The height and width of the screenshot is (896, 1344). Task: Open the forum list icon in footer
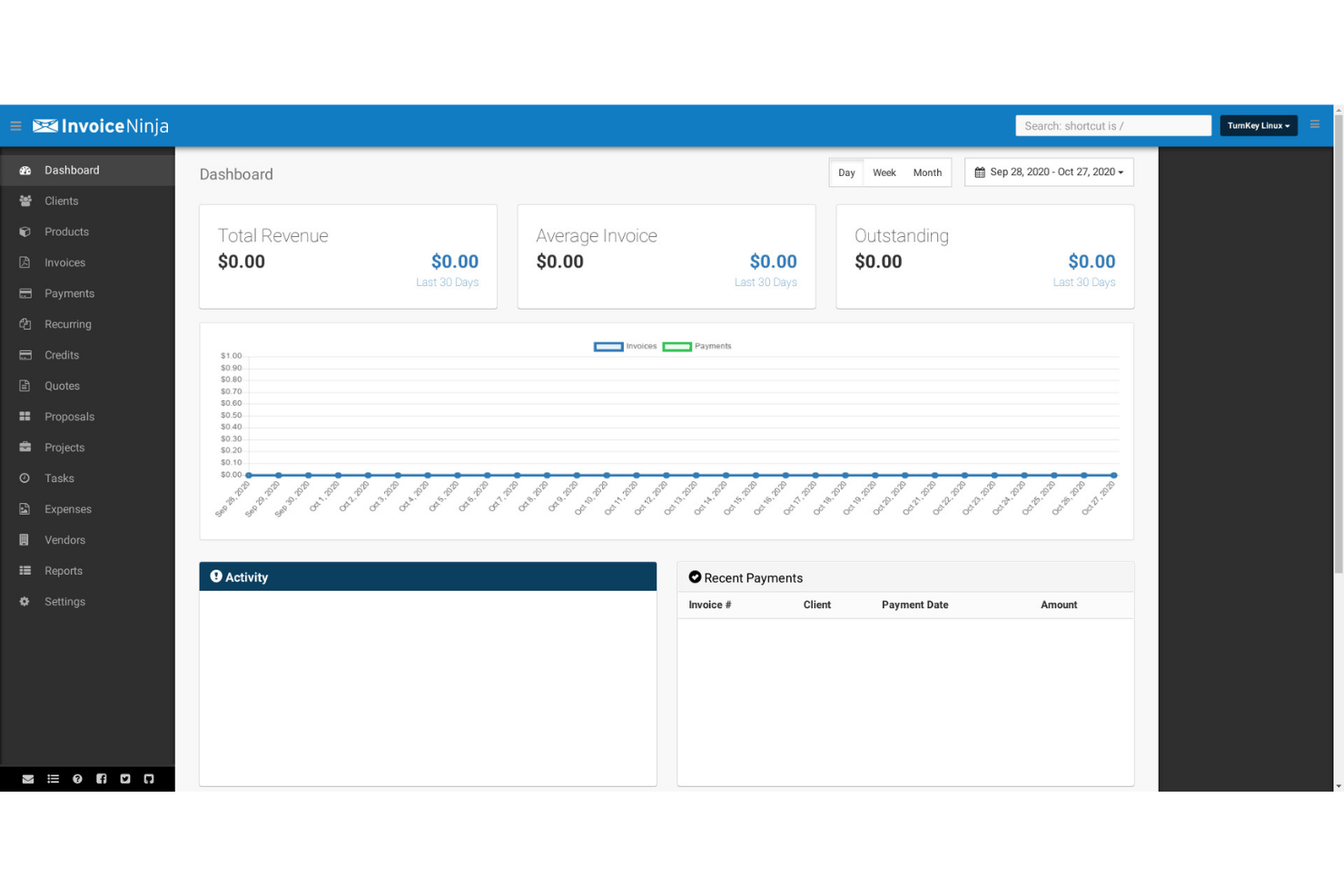point(53,779)
